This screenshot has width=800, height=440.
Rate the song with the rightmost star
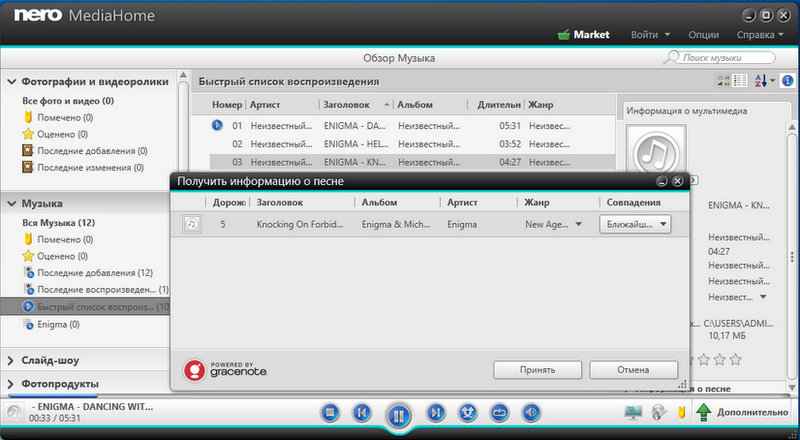point(735,360)
